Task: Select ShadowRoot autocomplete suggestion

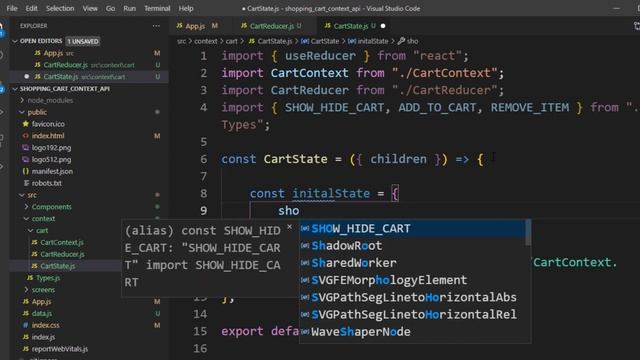Action: (x=412, y=246)
